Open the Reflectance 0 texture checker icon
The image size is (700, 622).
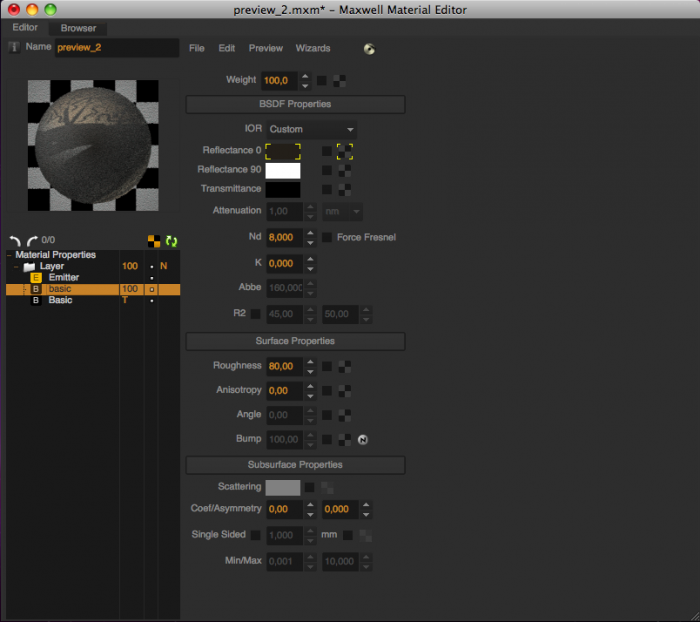pyautogui.click(x=345, y=151)
